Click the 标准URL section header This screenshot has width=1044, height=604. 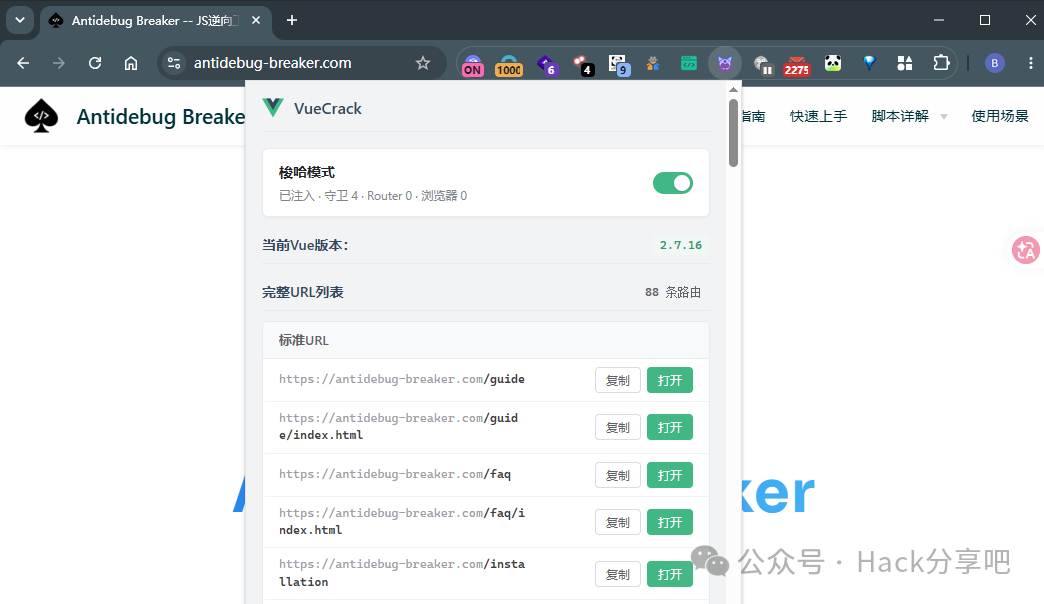[485, 340]
